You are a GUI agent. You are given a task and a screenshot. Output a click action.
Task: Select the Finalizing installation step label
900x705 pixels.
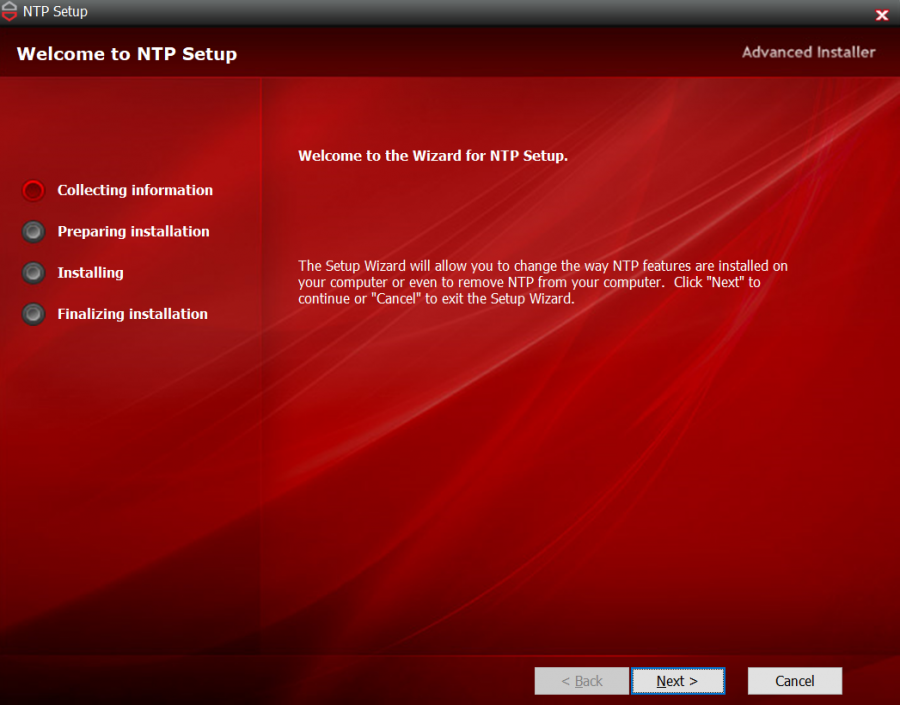[132, 313]
